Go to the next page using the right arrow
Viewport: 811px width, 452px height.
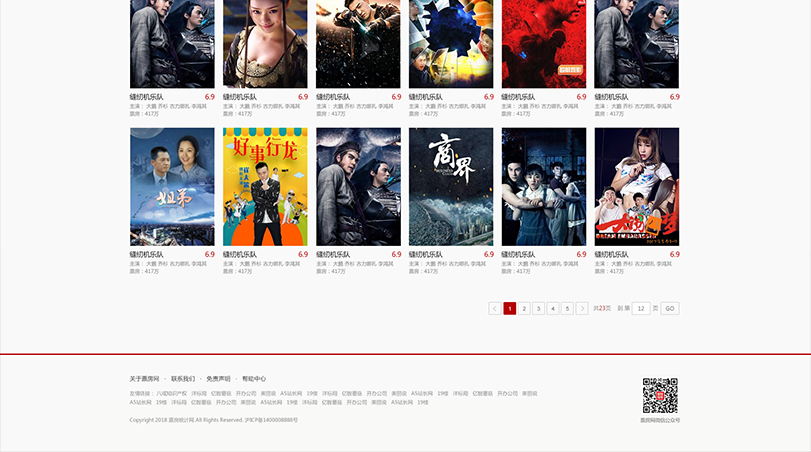(x=582, y=308)
